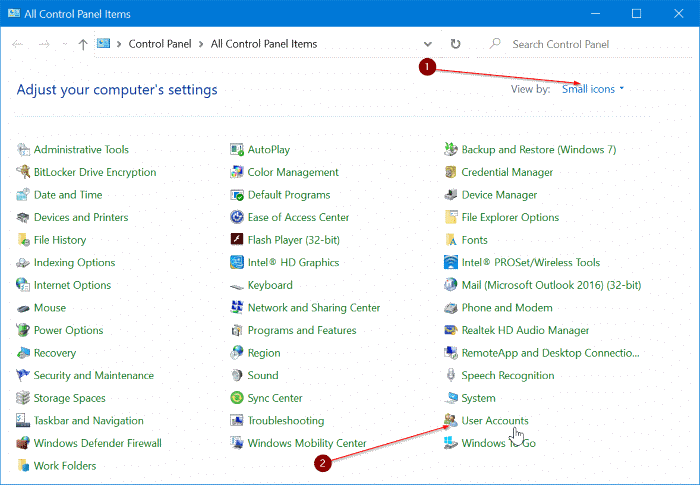The height and width of the screenshot is (485, 700).
Task: Open the Troubleshooting link
Action: click(x=286, y=420)
